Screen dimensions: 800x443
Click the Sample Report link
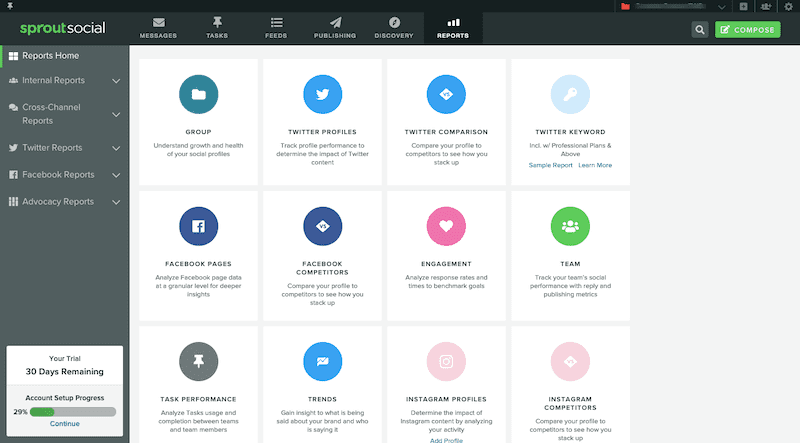click(551, 165)
